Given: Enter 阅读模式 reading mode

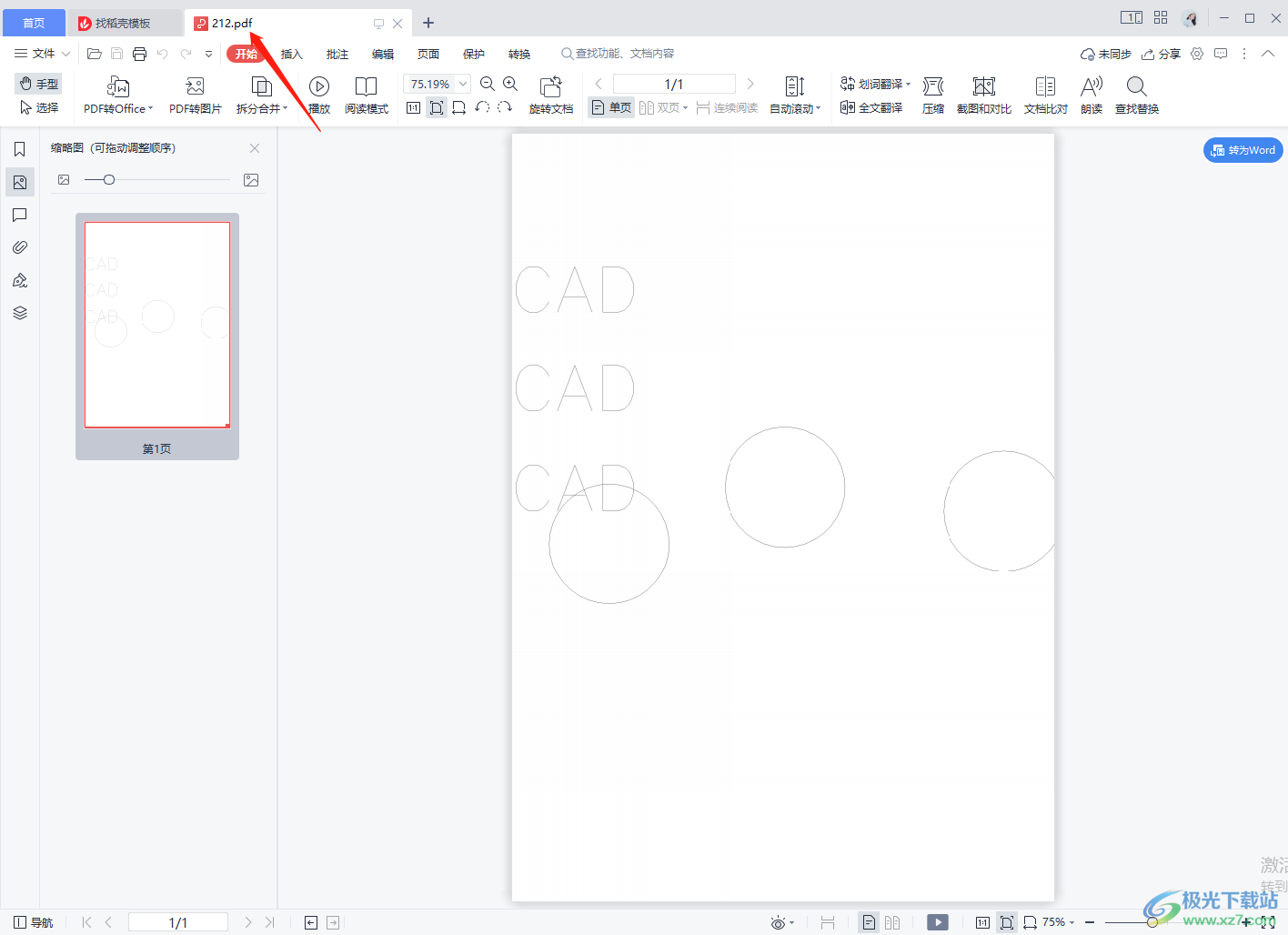Looking at the screenshot, I should [367, 95].
